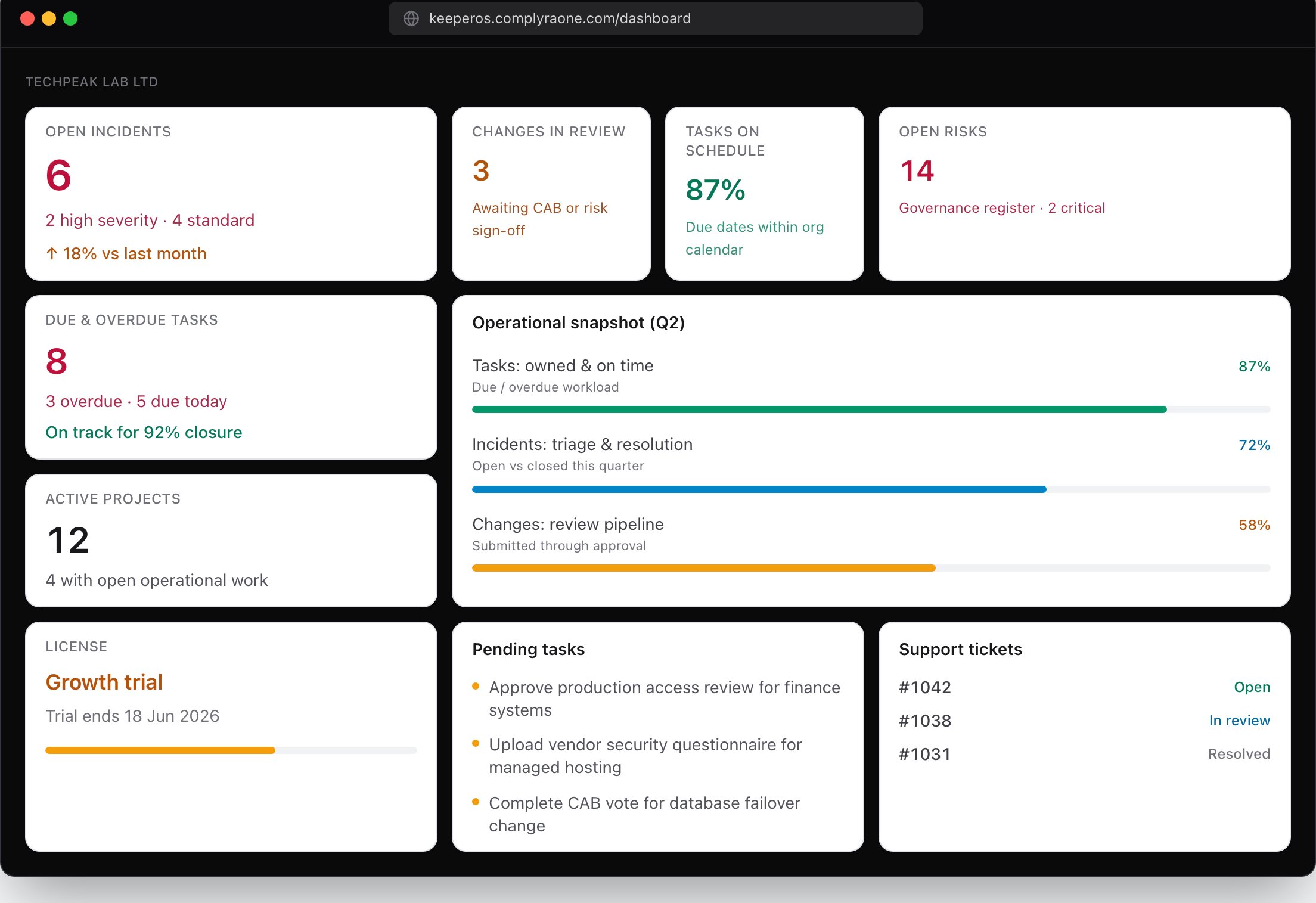Click the 'Resolved' status of ticket #1031
Screen dimensions: 1316x903
[1239, 754]
